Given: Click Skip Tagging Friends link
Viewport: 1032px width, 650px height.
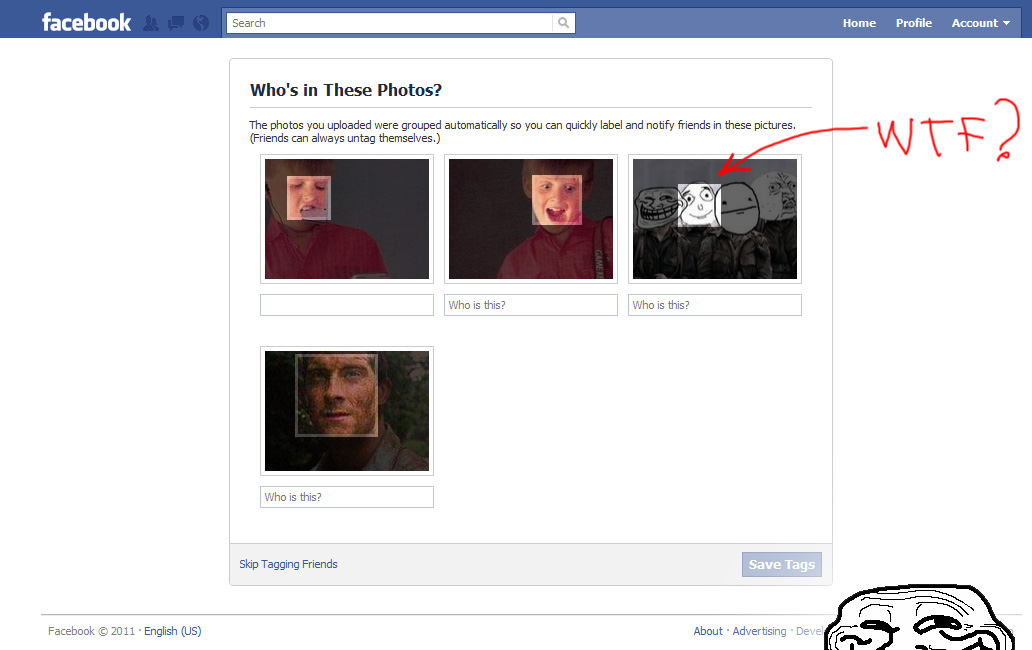Looking at the screenshot, I should pos(288,564).
